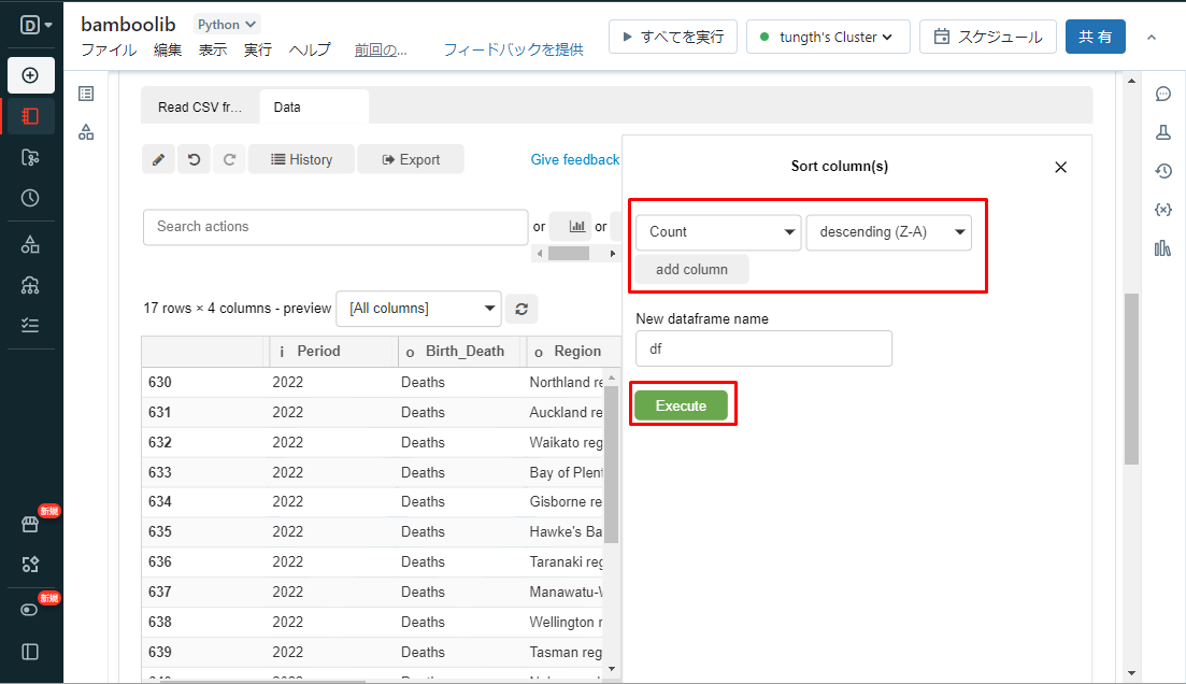The image size is (1186, 684).
Task: Click the create new plus icon
Action: 30,75
